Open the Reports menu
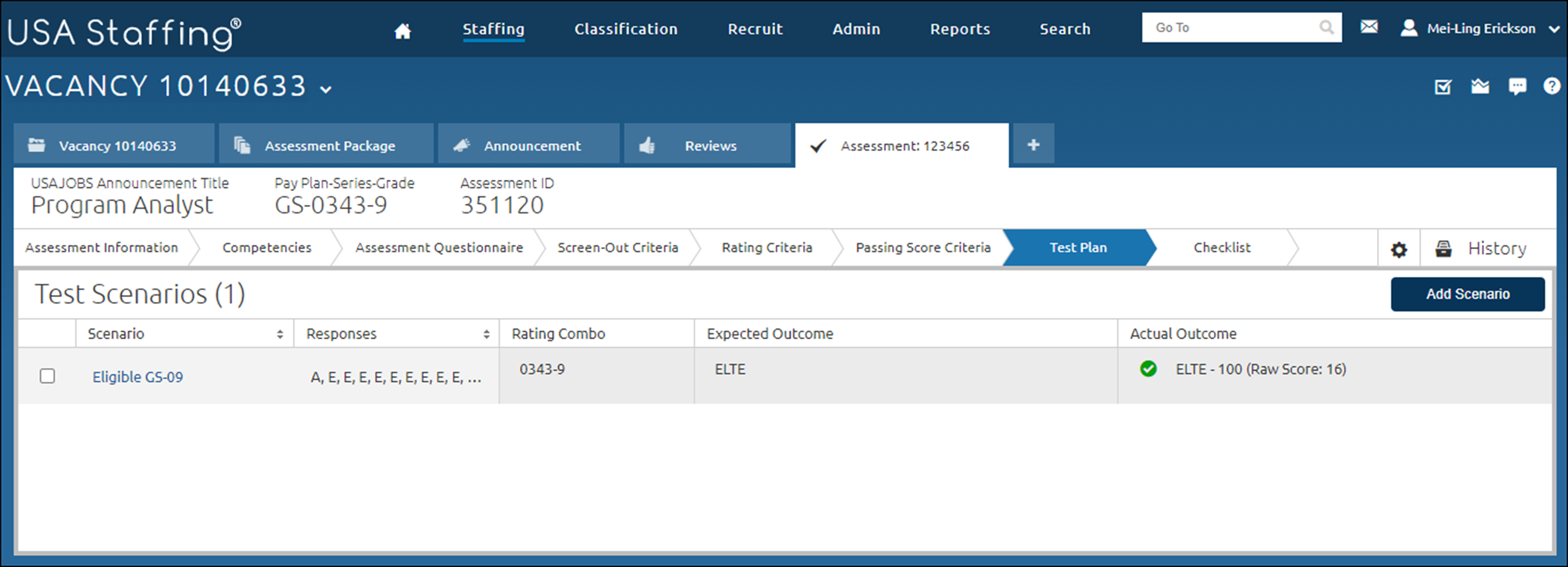Image resolution: width=1568 pixels, height=567 pixels. coord(960,29)
